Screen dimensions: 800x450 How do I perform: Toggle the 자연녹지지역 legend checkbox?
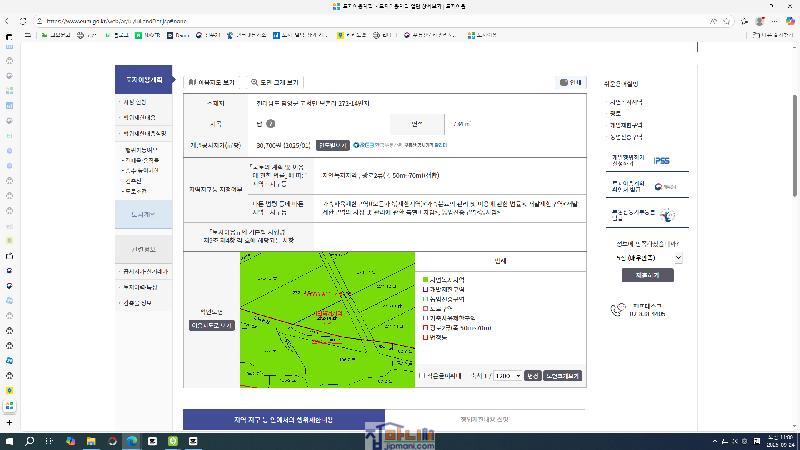[x=425, y=279]
